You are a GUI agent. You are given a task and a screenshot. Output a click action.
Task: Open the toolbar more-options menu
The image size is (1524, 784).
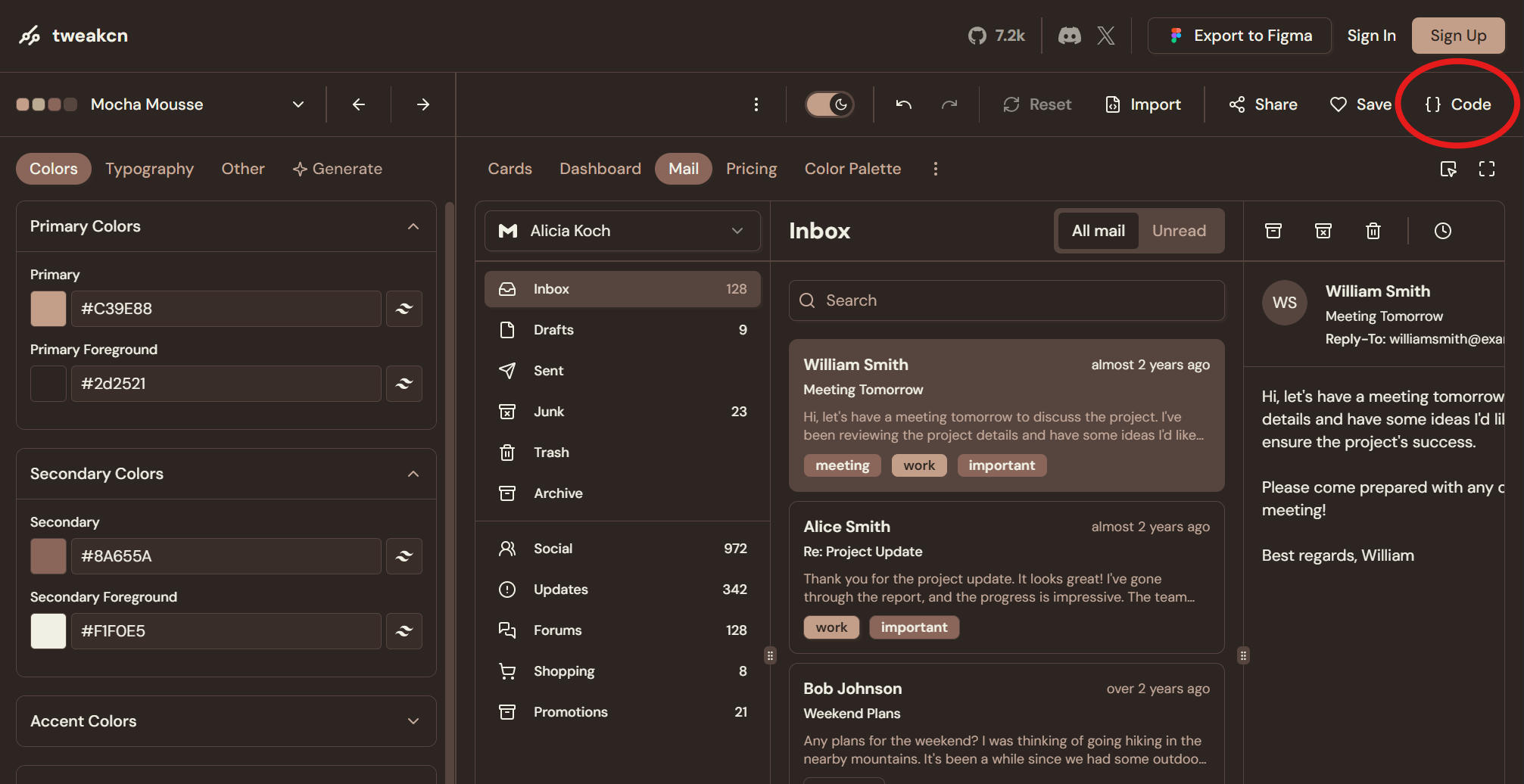(756, 104)
